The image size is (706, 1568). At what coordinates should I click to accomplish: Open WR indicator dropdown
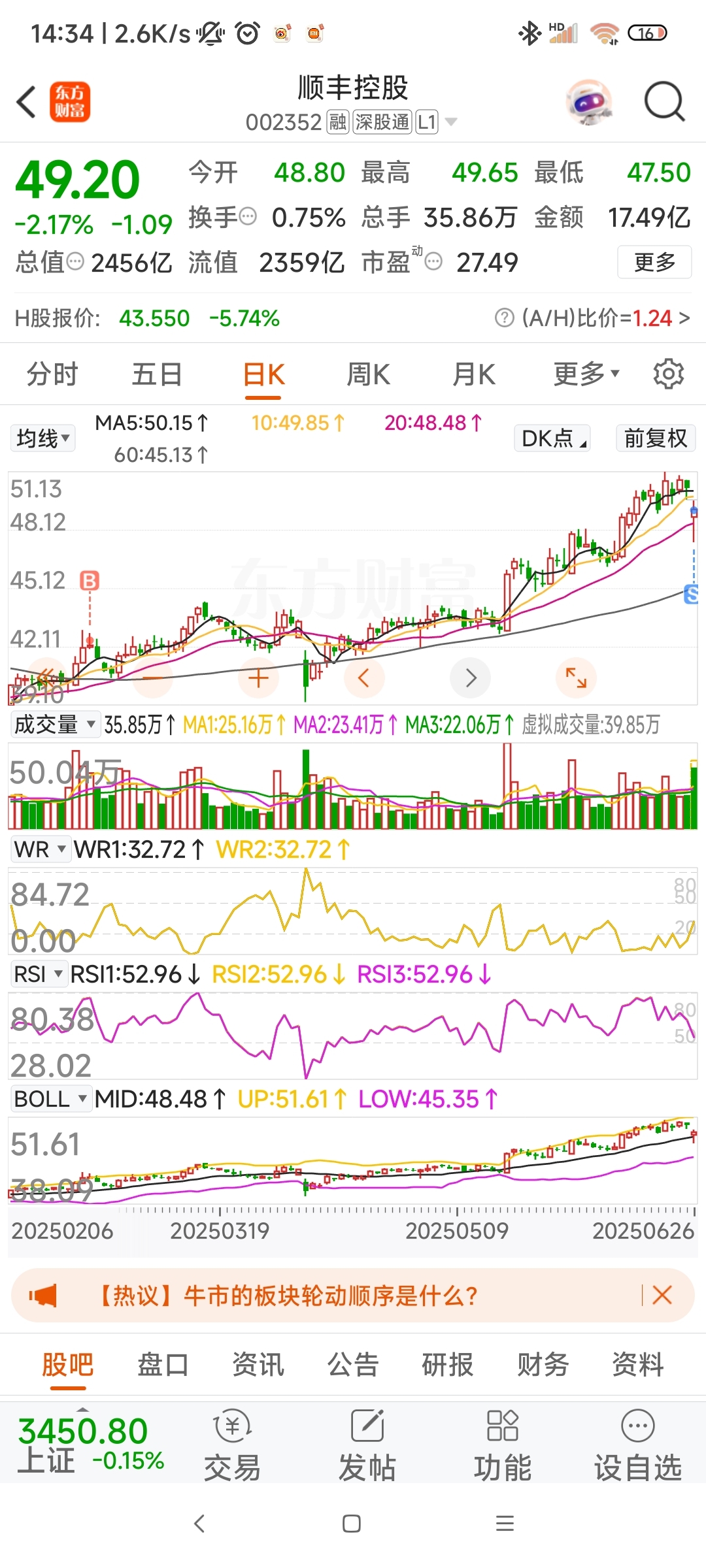[40, 849]
